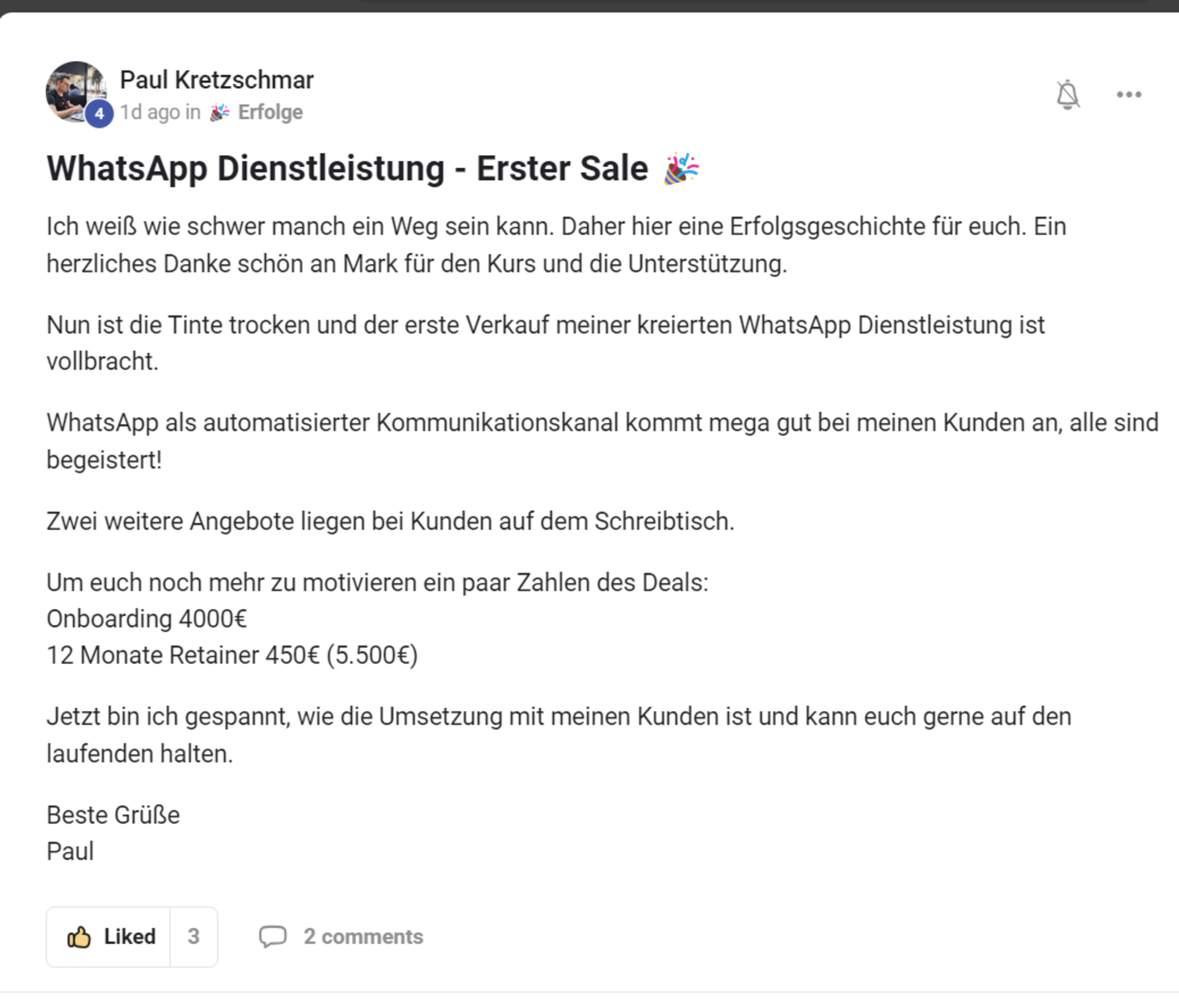Viewport: 1179px width, 1008px height.
Task: Click the speech bubble comment icon
Action: coord(273,937)
